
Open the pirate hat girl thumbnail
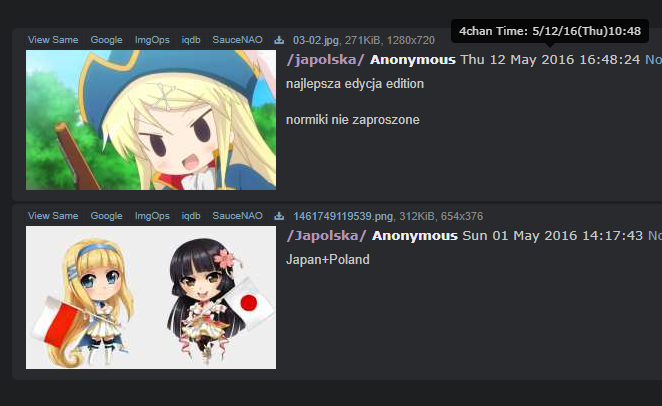coord(151,120)
